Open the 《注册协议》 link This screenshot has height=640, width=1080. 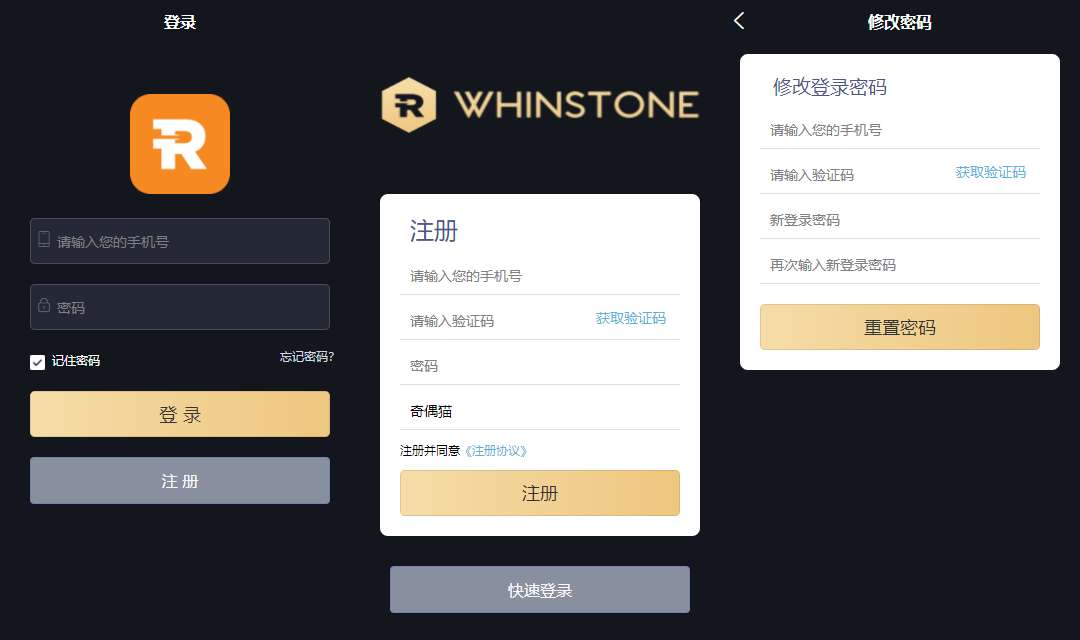496,451
